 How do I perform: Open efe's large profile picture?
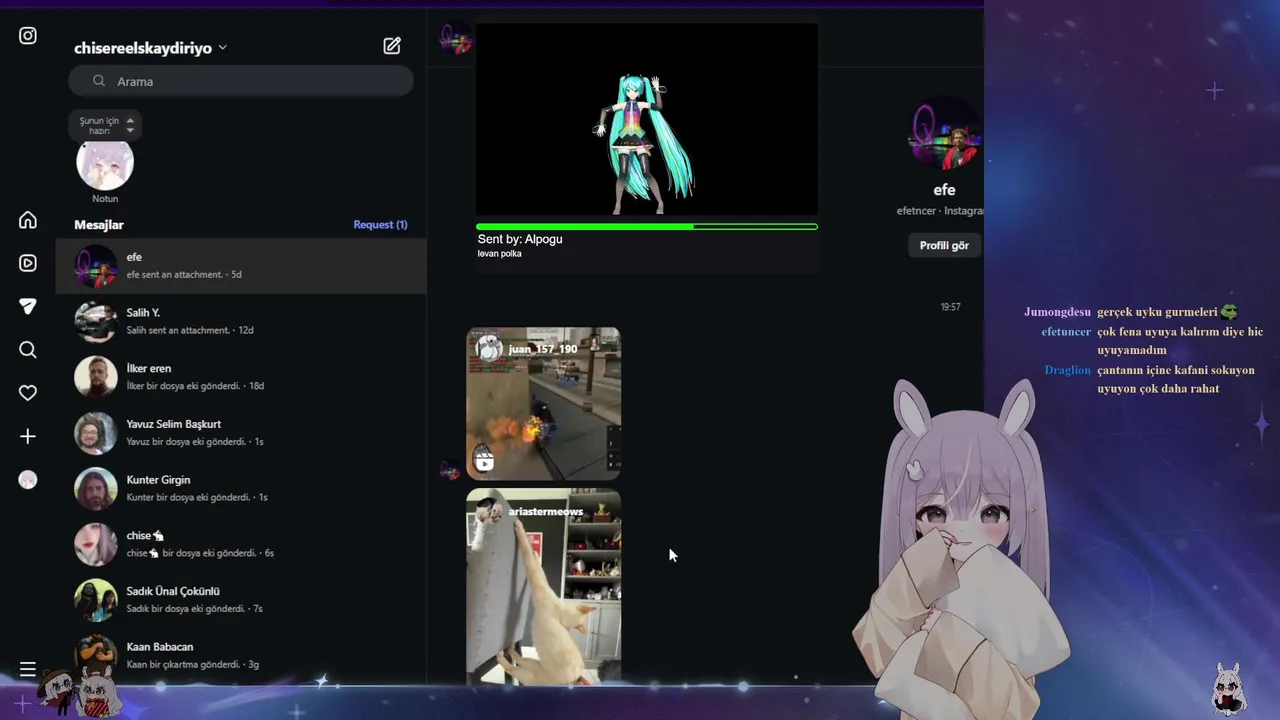pos(945,133)
